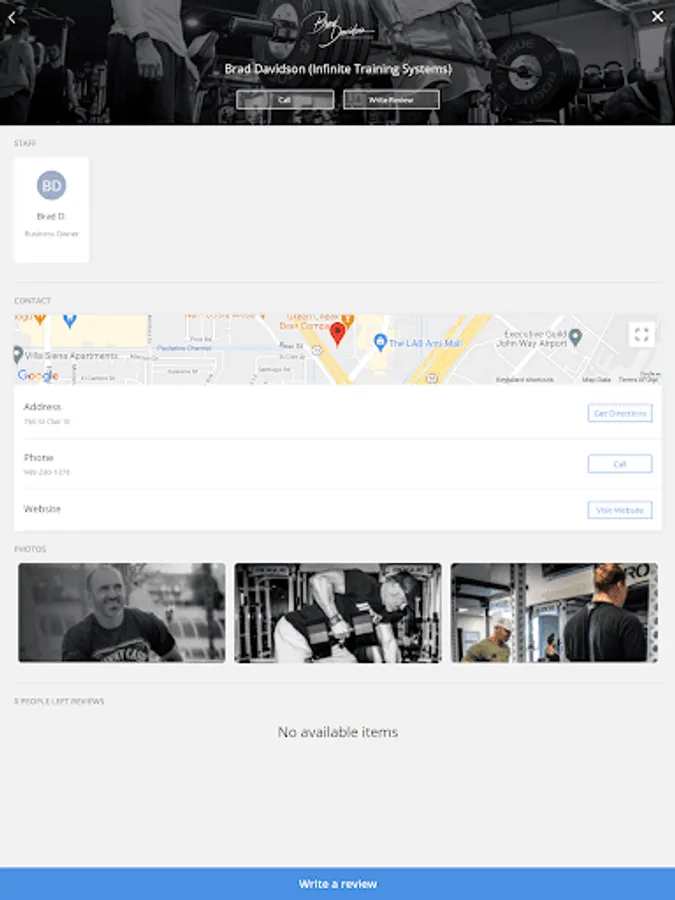Image resolution: width=675 pixels, height=900 pixels.
Task: Tap the business title Brad Davidson (Infinite Training Systems)
Action: (338, 69)
